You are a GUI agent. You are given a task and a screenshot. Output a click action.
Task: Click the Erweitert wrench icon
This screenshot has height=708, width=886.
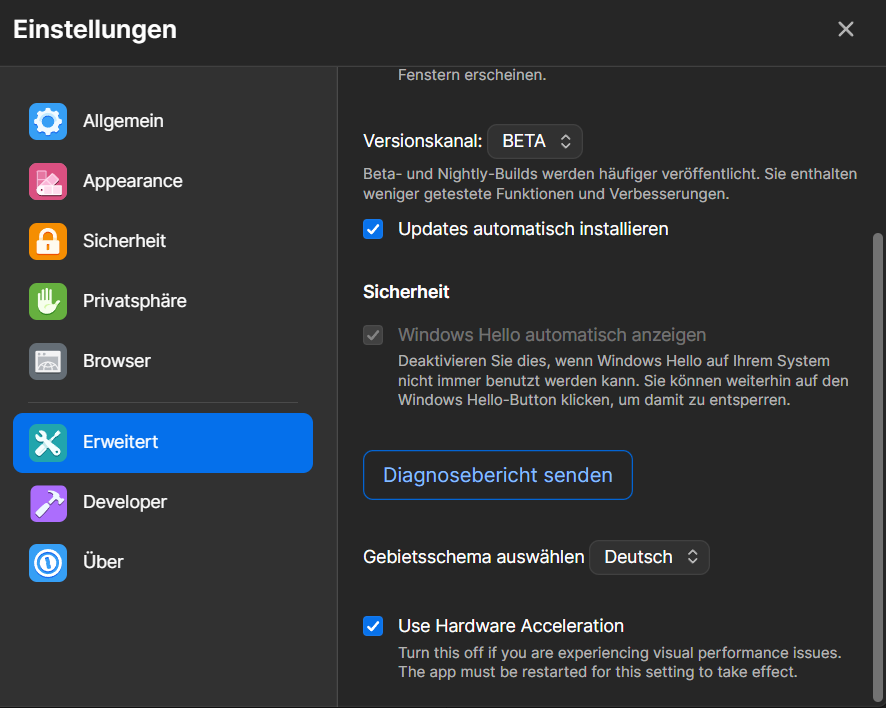(x=48, y=442)
